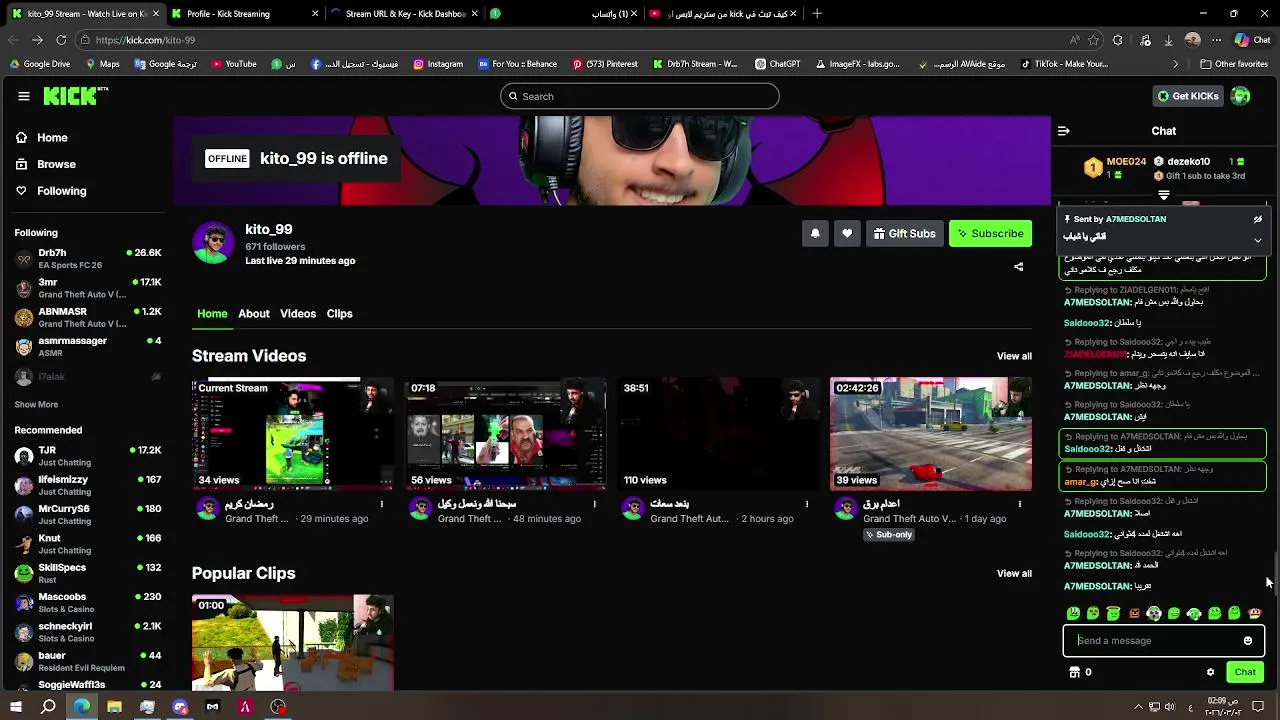Switch to the About tab

tap(253, 314)
